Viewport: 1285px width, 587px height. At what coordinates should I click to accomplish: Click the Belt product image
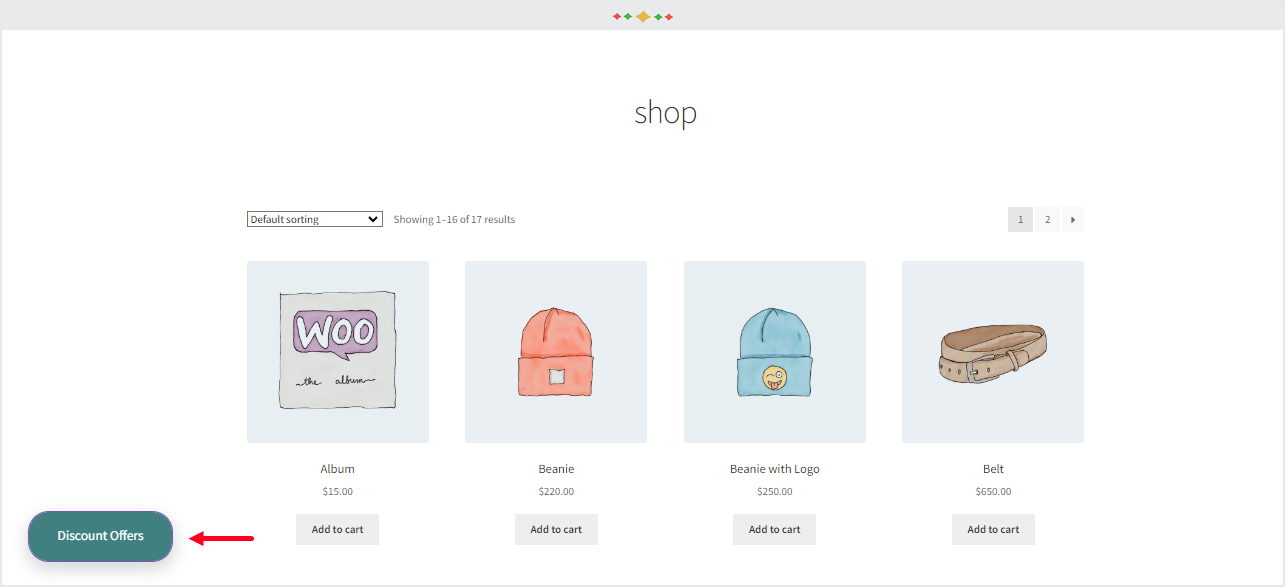[x=992, y=351]
